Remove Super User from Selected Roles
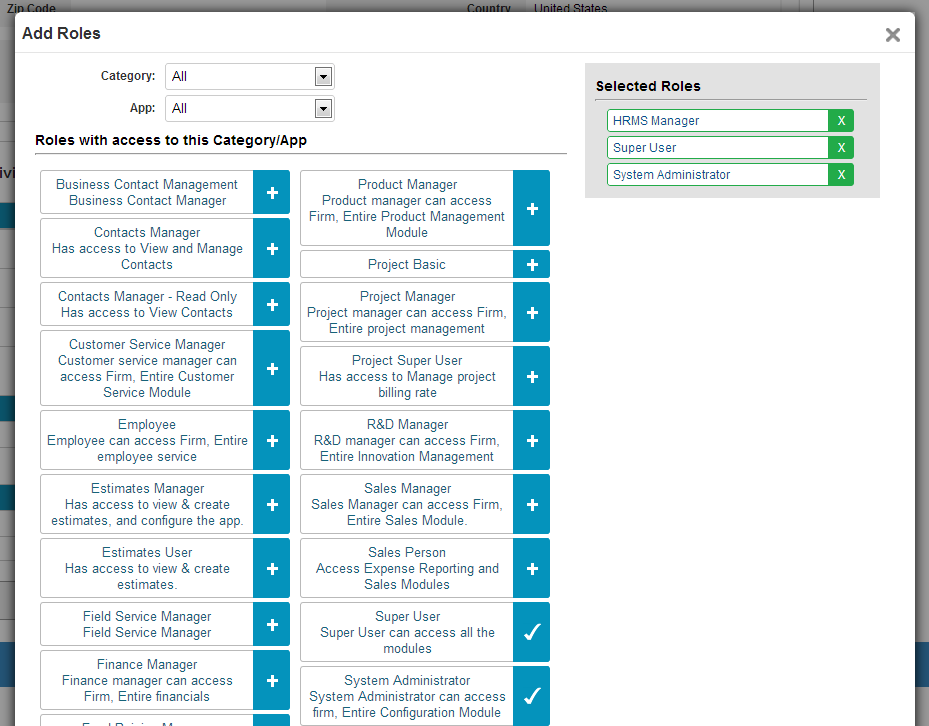The image size is (929, 726). (841, 148)
